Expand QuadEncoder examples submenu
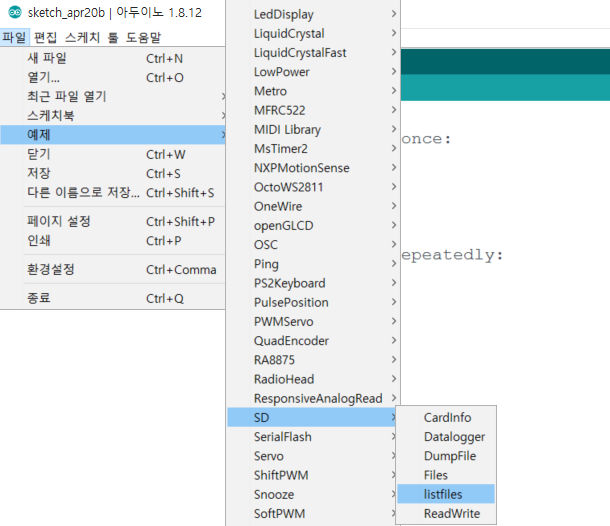Viewport: 610px width, 526px height. click(x=313, y=340)
